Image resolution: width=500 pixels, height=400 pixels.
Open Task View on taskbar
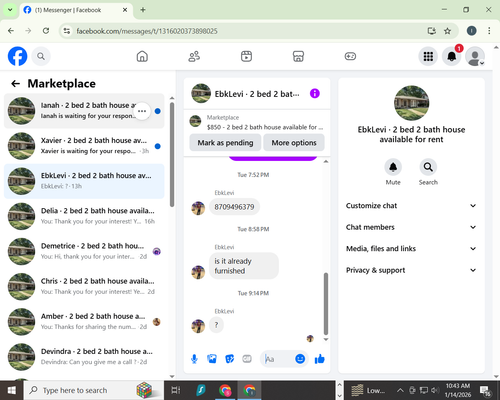tap(176, 390)
